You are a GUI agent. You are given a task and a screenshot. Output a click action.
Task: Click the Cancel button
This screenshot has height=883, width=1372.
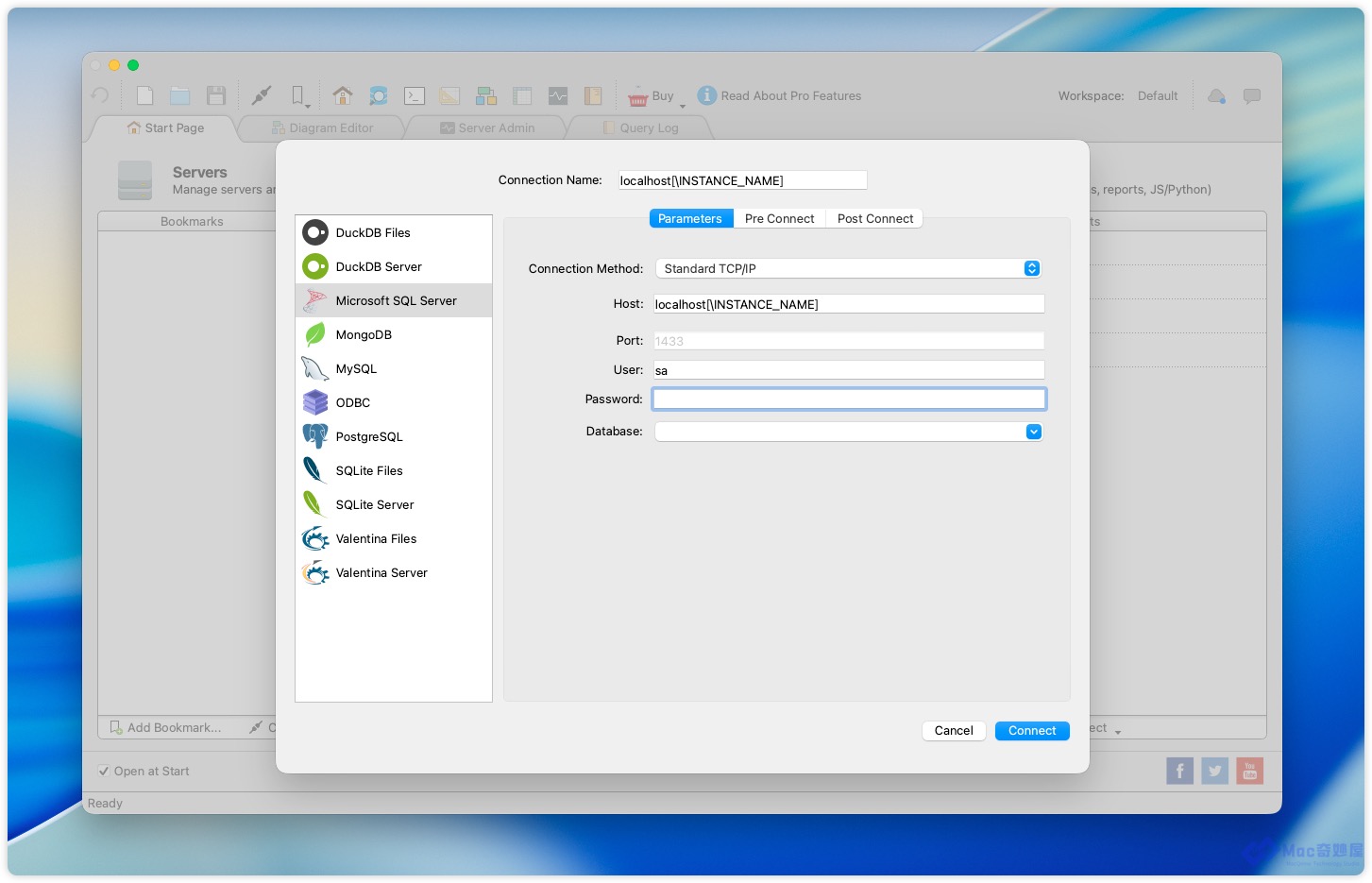pyautogui.click(x=954, y=731)
